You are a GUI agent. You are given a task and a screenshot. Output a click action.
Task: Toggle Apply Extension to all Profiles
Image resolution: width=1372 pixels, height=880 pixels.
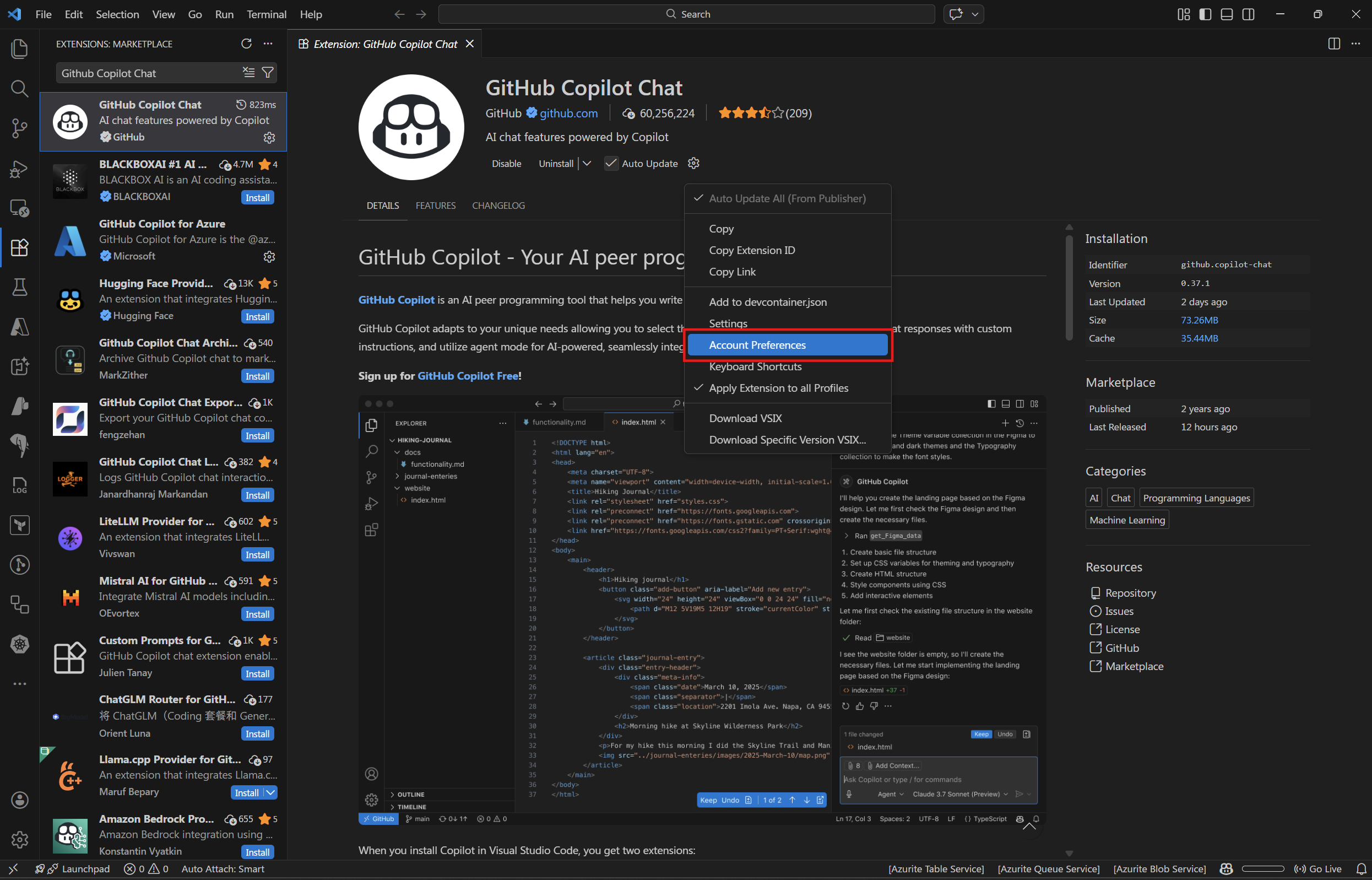pyautogui.click(x=787, y=388)
